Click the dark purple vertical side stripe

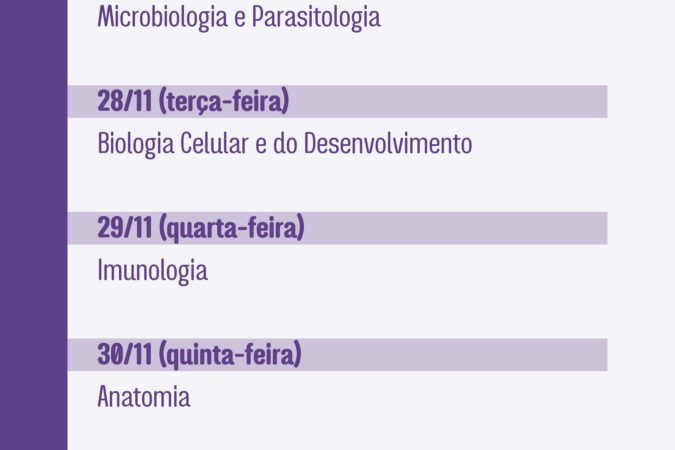click(x=34, y=225)
